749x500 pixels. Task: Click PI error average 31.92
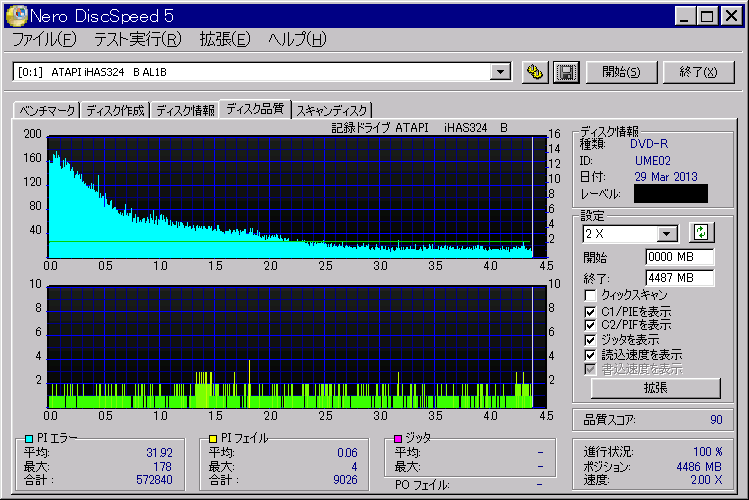[x=159, y=453]
